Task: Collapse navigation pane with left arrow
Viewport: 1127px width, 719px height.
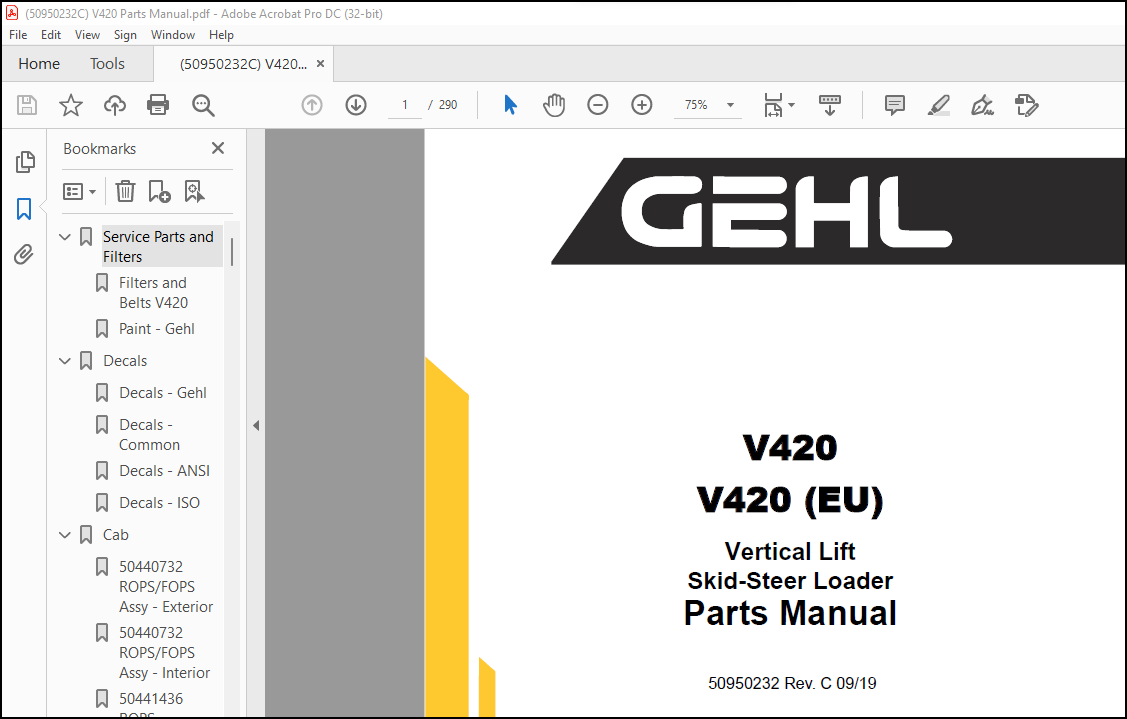Action: click(256, 426)
